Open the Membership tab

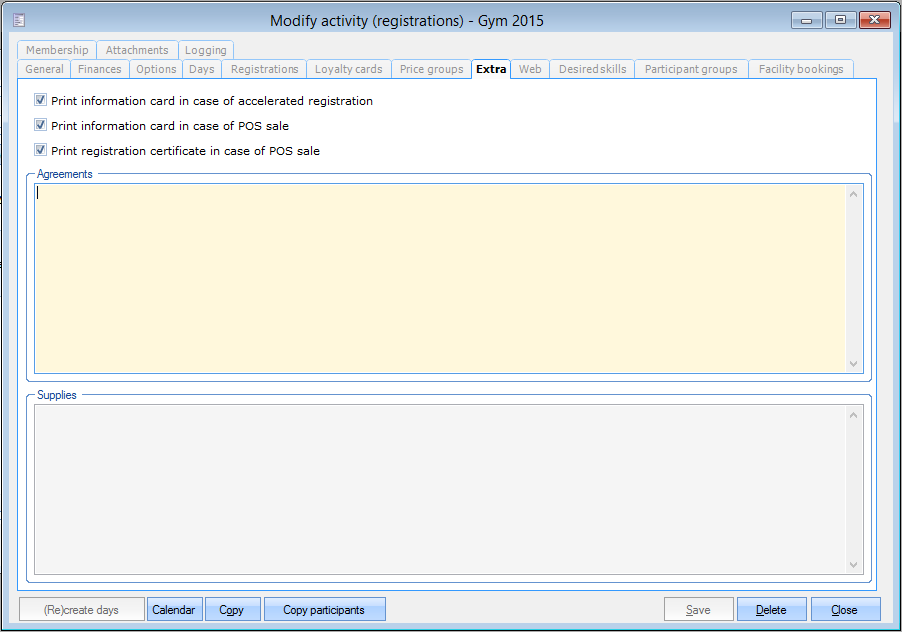(x=57, y=50)
